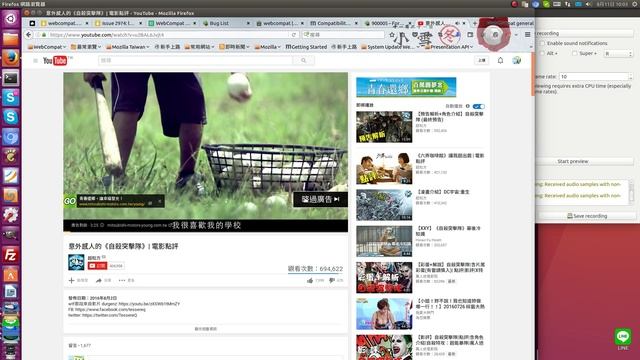Image resolution: width=640 pixels, height=360 pixels.
Task: Dislike the video with thumbs down
Action: [332, 280]
